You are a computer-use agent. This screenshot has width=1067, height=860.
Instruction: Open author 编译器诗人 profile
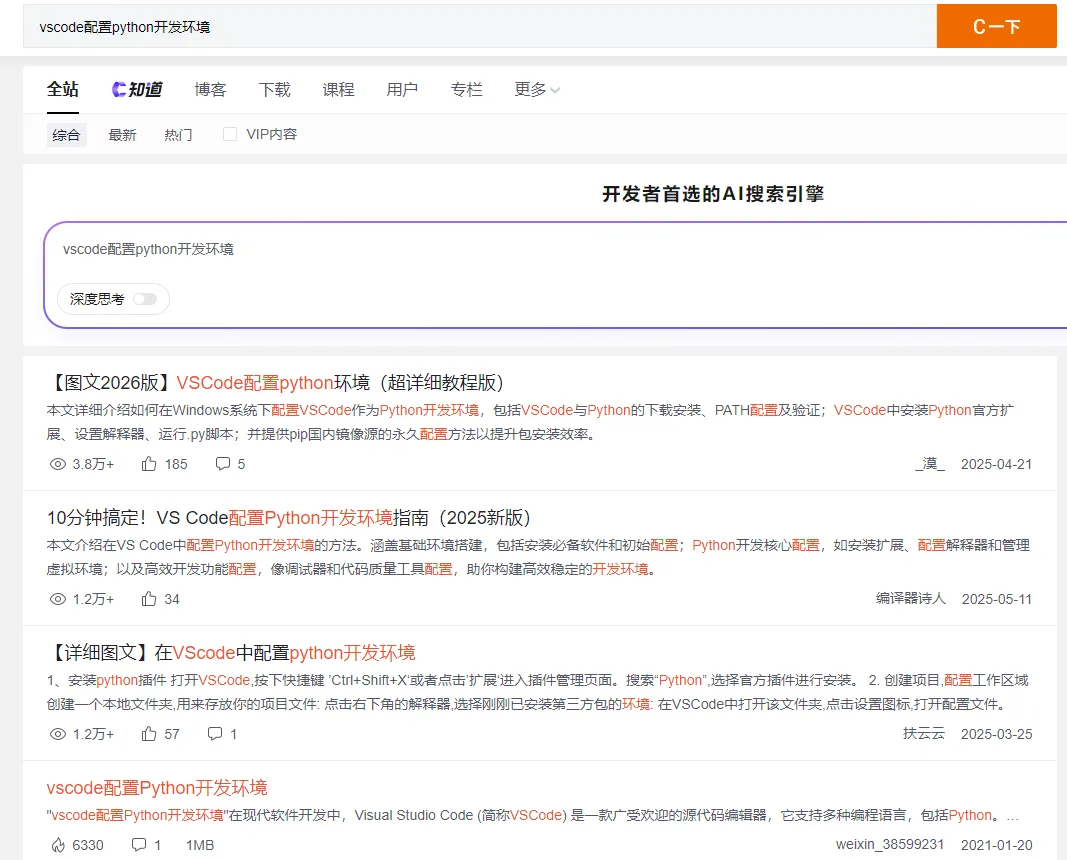[x=910, y=599]
